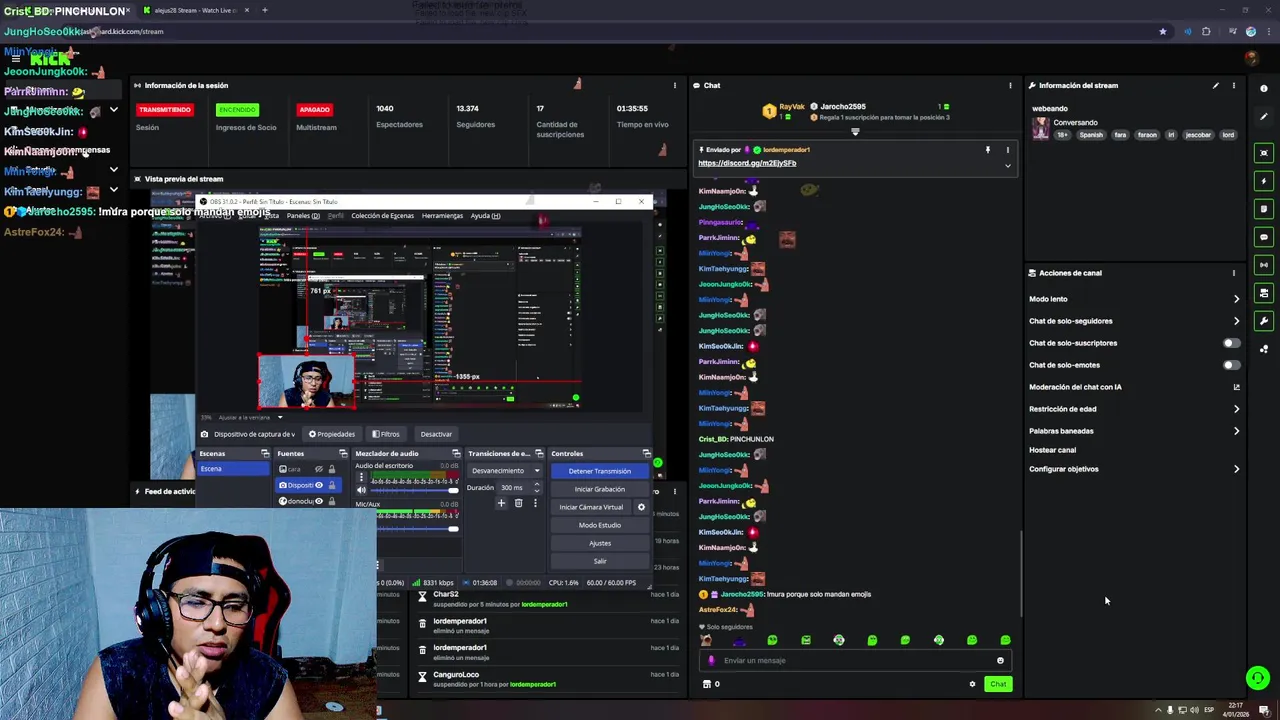Click the wrench icon in the right sidebar

click(1264, 321)
